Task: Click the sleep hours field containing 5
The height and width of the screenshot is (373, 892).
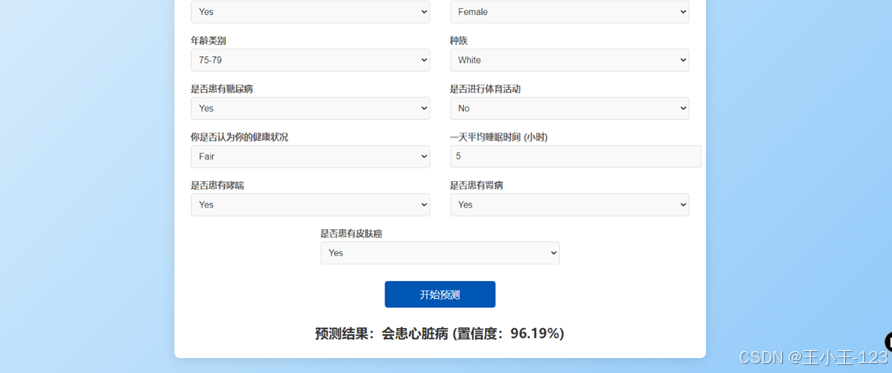Action: point(576,156)
